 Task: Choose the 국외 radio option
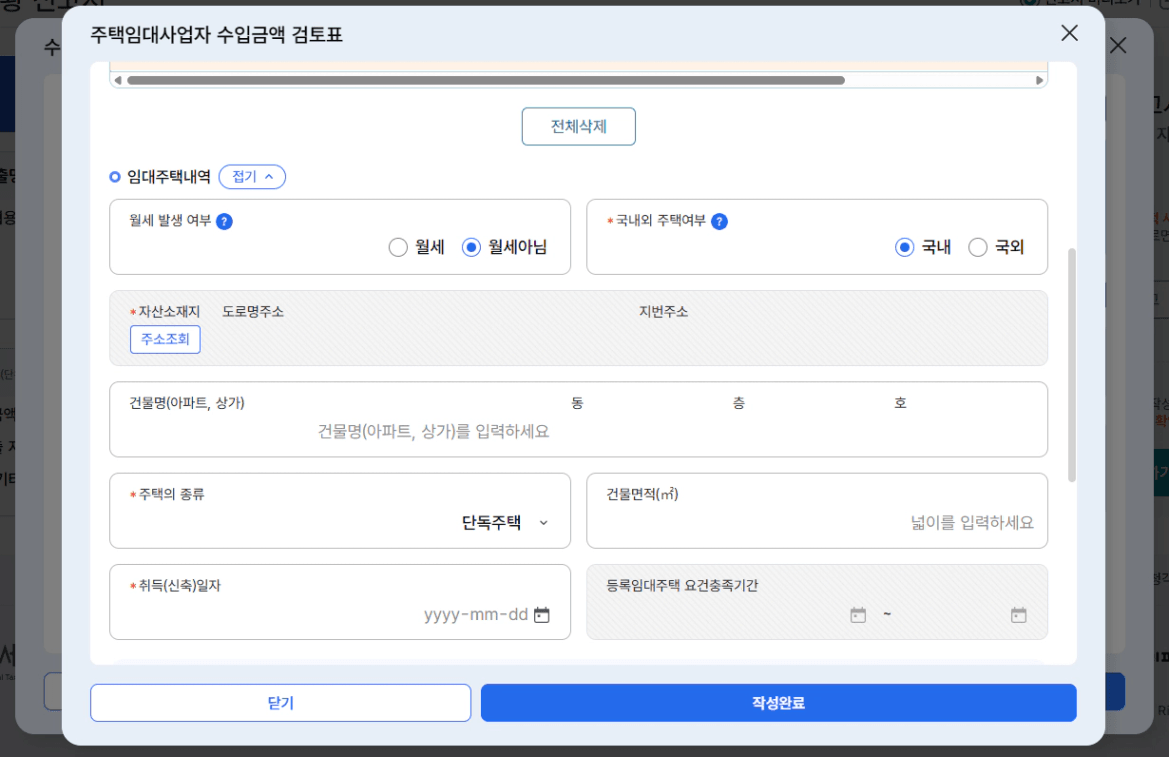[978, 247]
